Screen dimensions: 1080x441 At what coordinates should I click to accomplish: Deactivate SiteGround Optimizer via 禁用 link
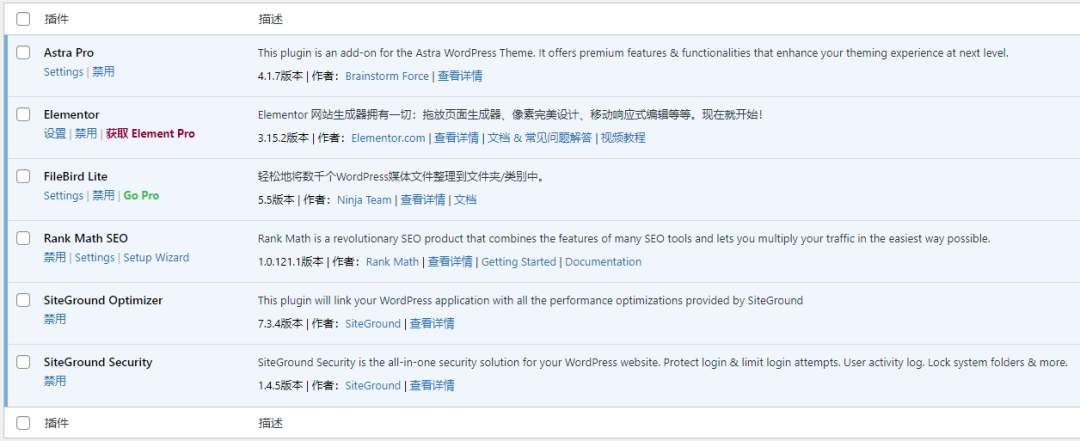[x=55, y=320]
